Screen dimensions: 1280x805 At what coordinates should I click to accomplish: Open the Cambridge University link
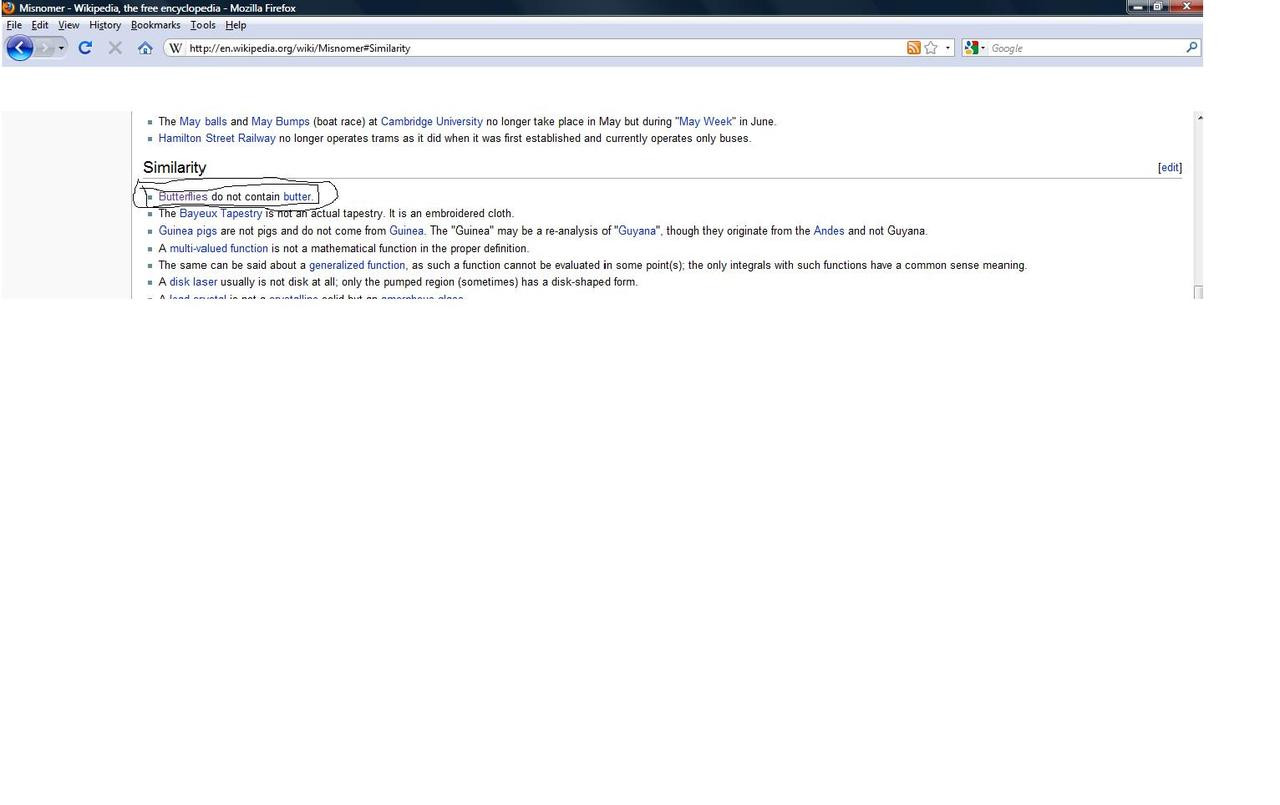[x=431, y=122]
